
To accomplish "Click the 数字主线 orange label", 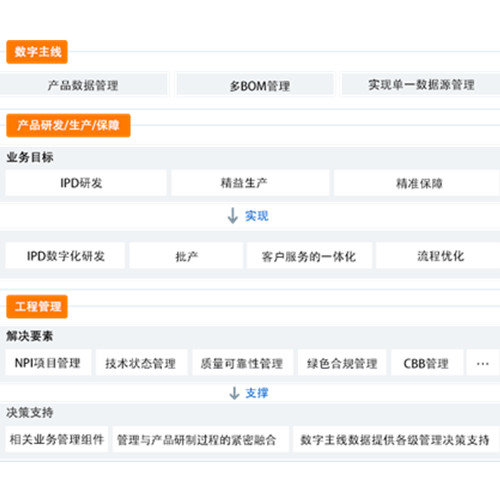I will pyautogui.click(x=37, y=52).
